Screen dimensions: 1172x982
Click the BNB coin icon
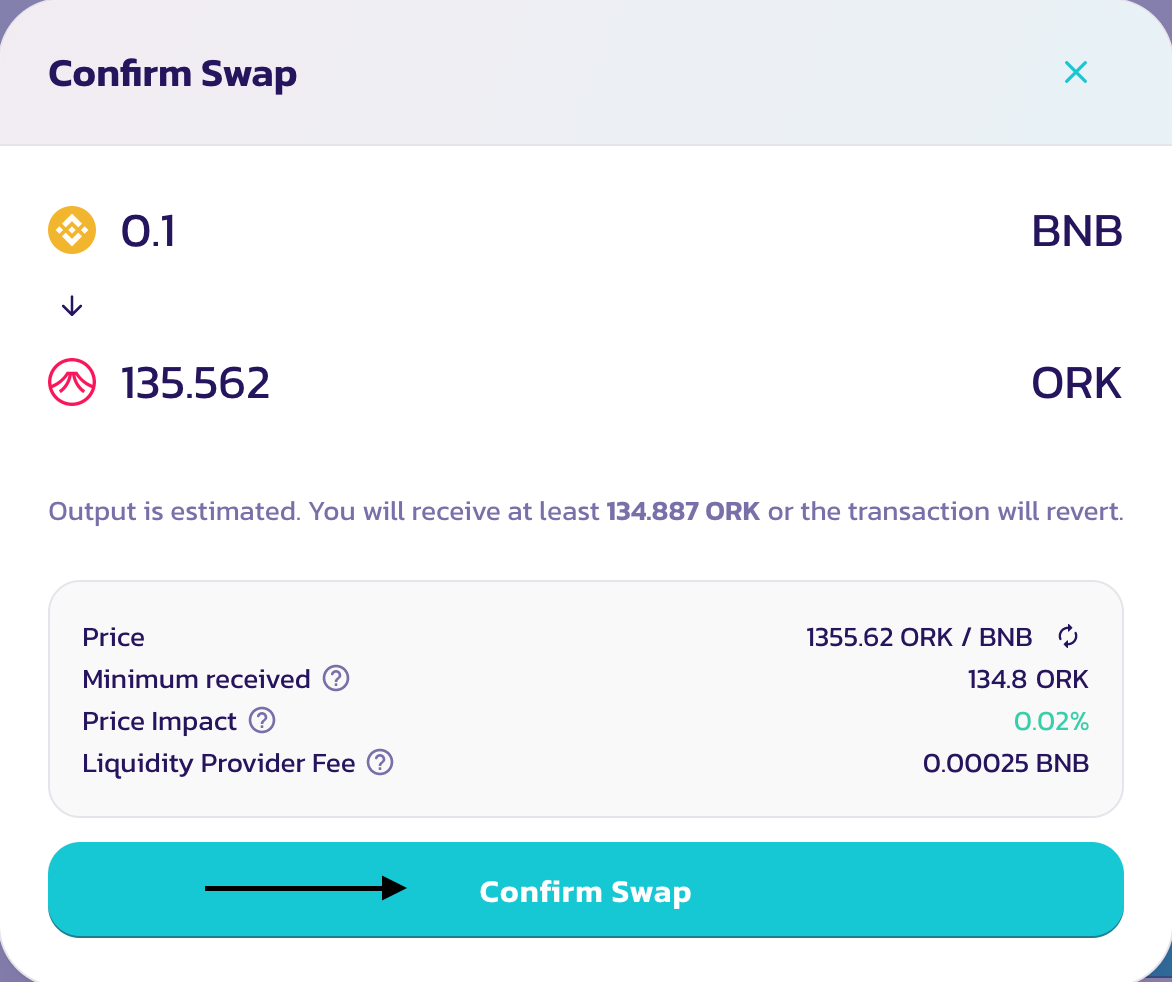[72, 230]
